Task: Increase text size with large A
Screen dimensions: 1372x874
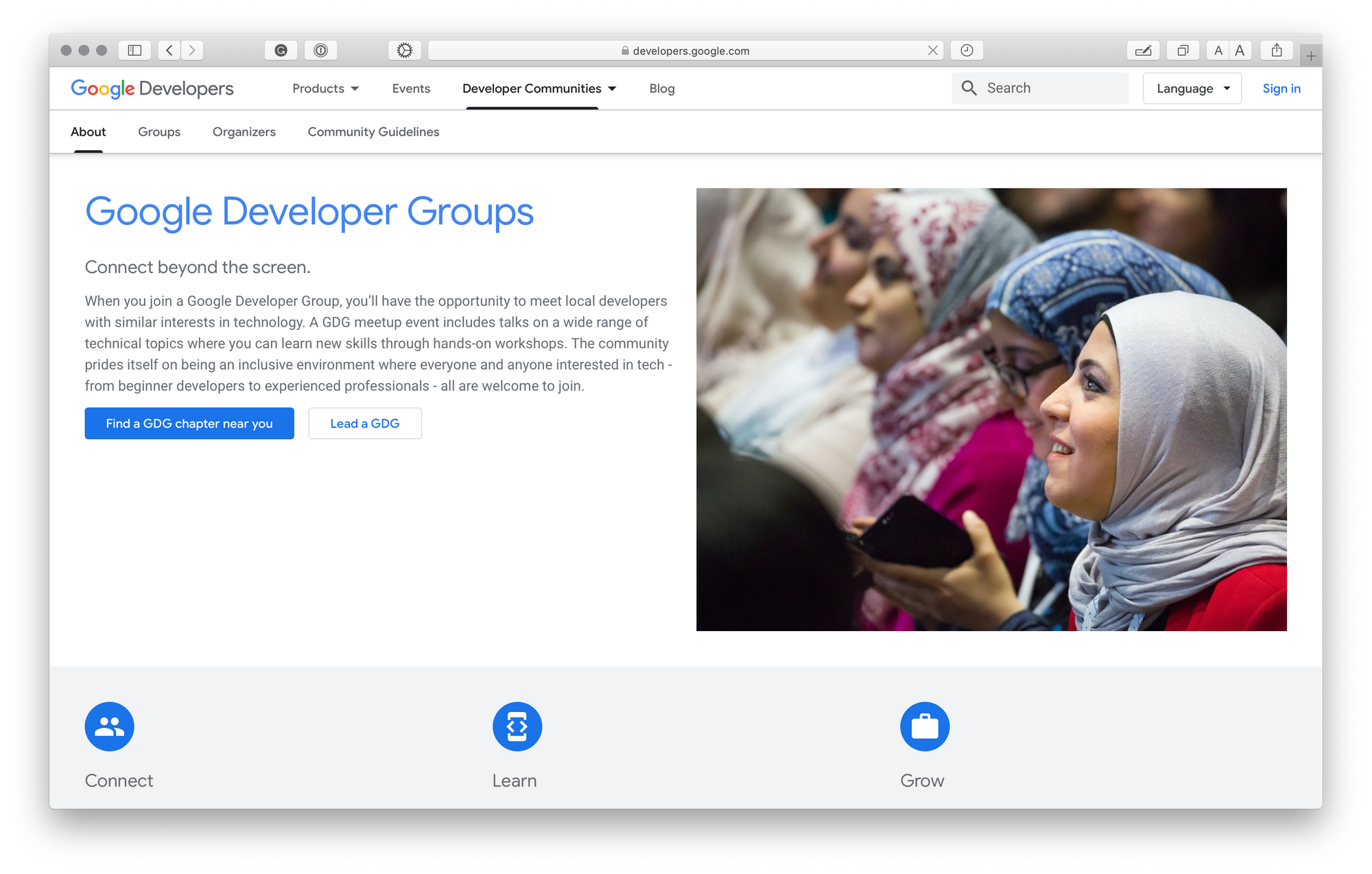Action: coord(1240,50)
